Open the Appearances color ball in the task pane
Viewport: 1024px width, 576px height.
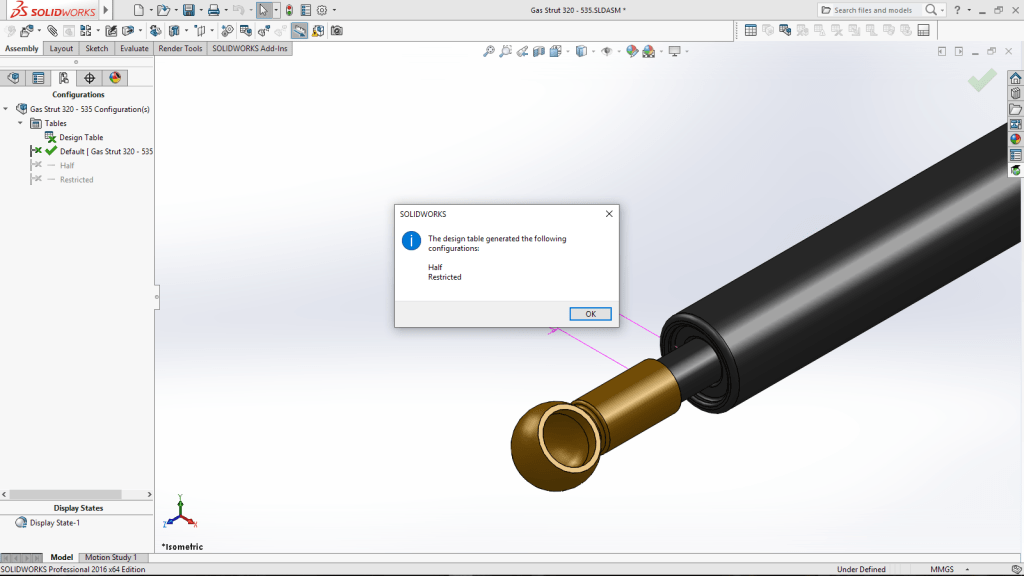[x=1016, y=139]
